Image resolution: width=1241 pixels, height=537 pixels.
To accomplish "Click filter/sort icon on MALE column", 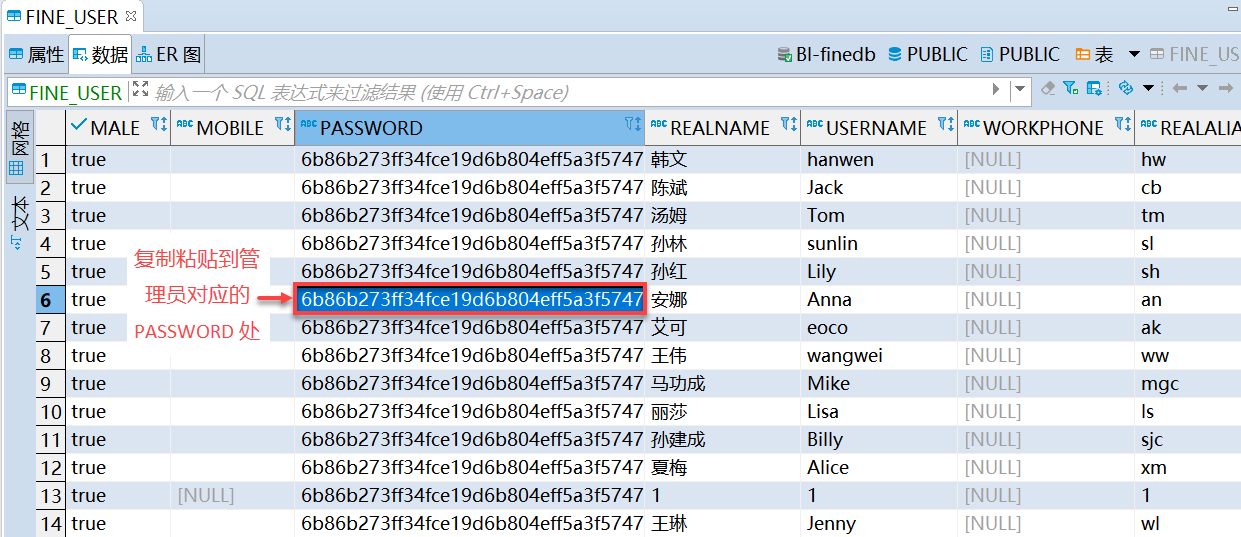I will point(159,125).
